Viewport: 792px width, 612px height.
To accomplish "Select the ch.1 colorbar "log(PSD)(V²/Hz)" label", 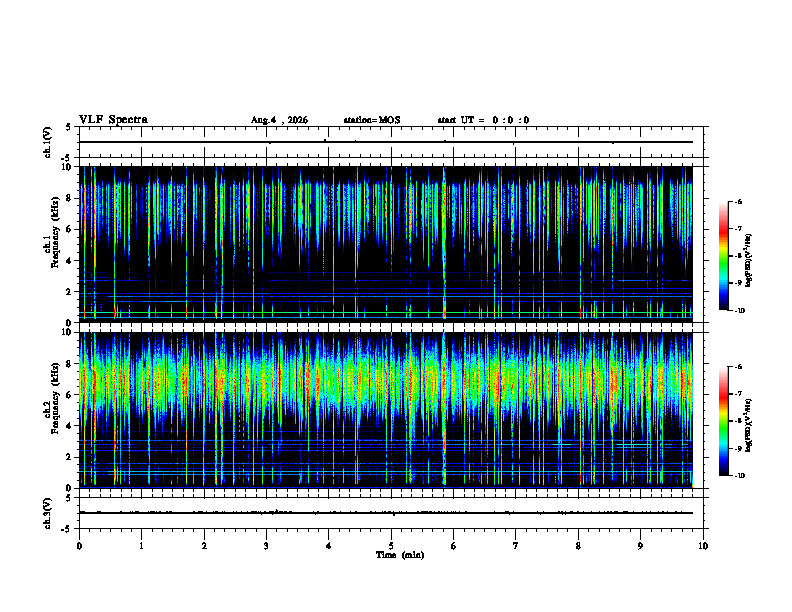I will pyautogui.click(x=749, y=261).
